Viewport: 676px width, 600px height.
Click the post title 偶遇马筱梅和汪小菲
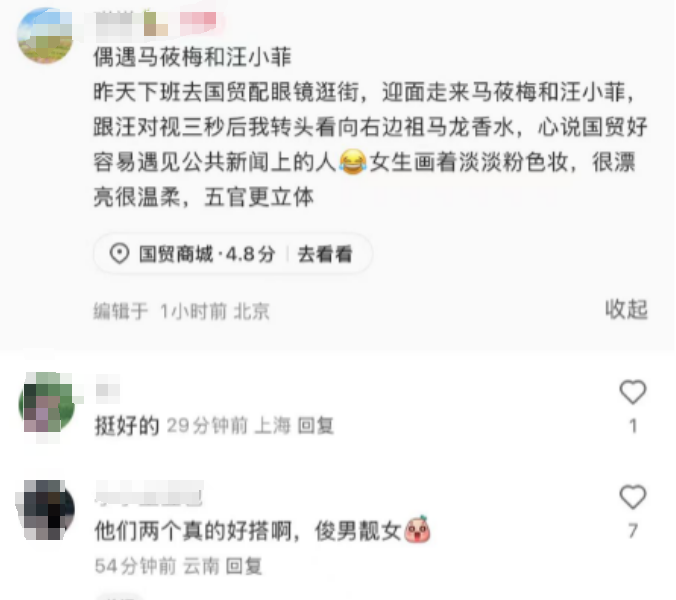[193, 57]
